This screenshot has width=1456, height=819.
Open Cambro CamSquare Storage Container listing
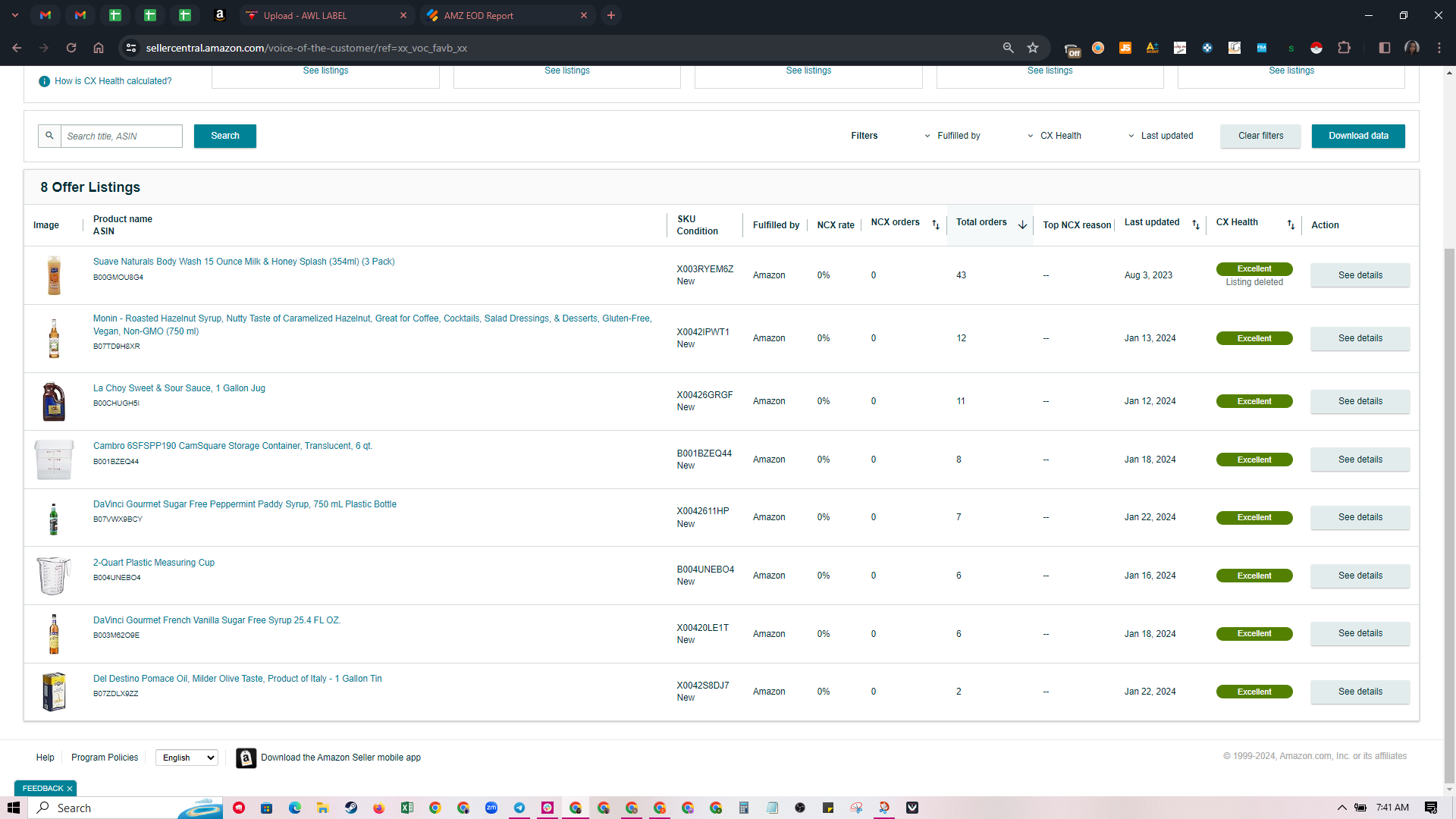click(x=233, y=446)
